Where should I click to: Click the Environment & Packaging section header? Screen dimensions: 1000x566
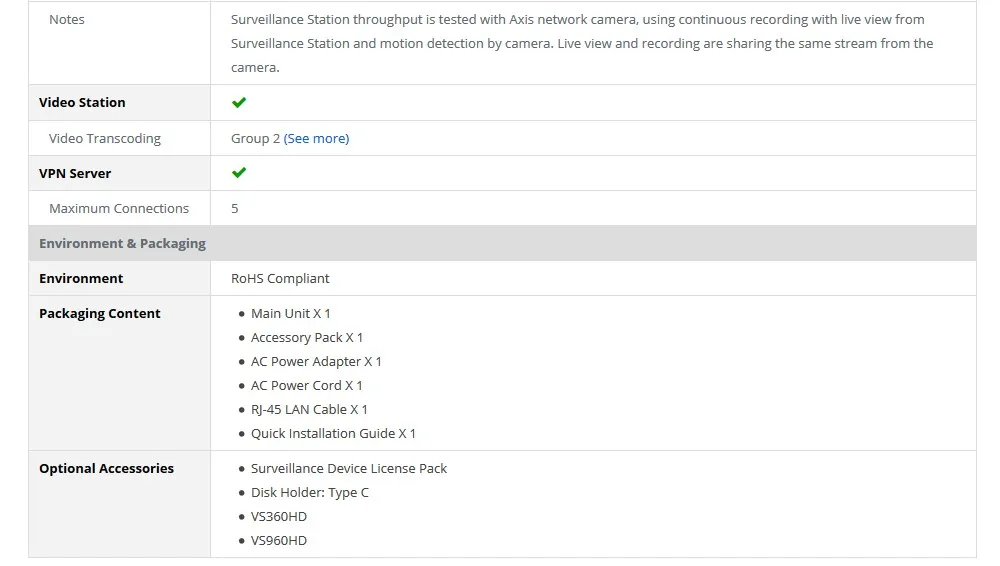coord(122,244)
